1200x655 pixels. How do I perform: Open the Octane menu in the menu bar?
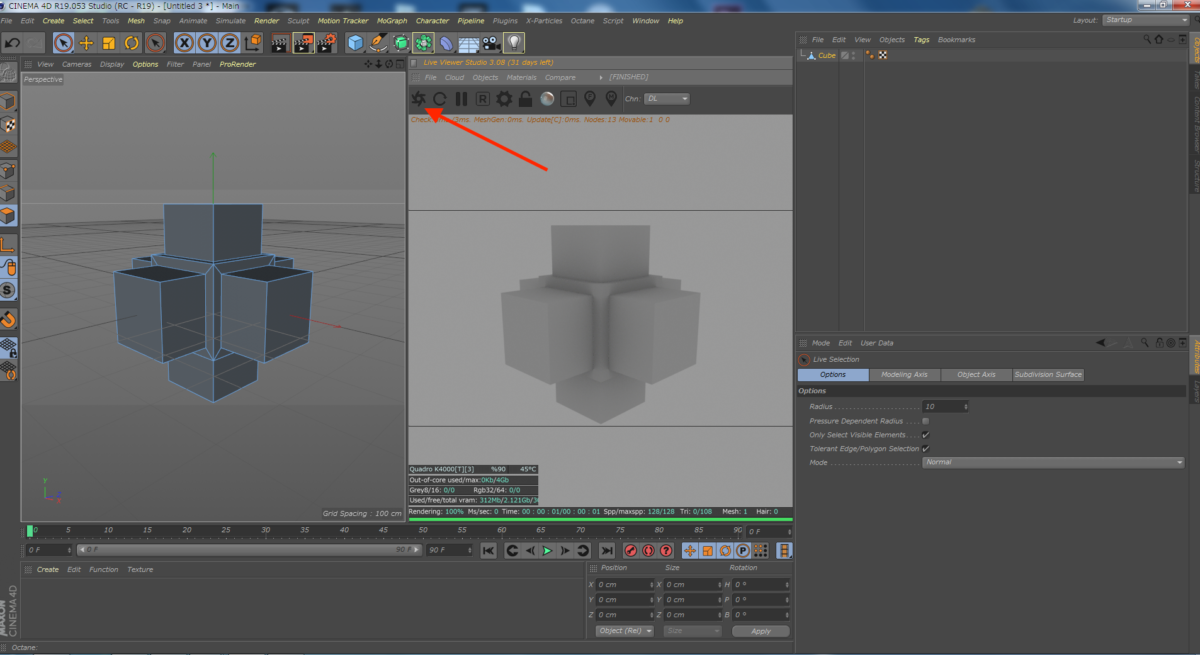click(582, 20)
